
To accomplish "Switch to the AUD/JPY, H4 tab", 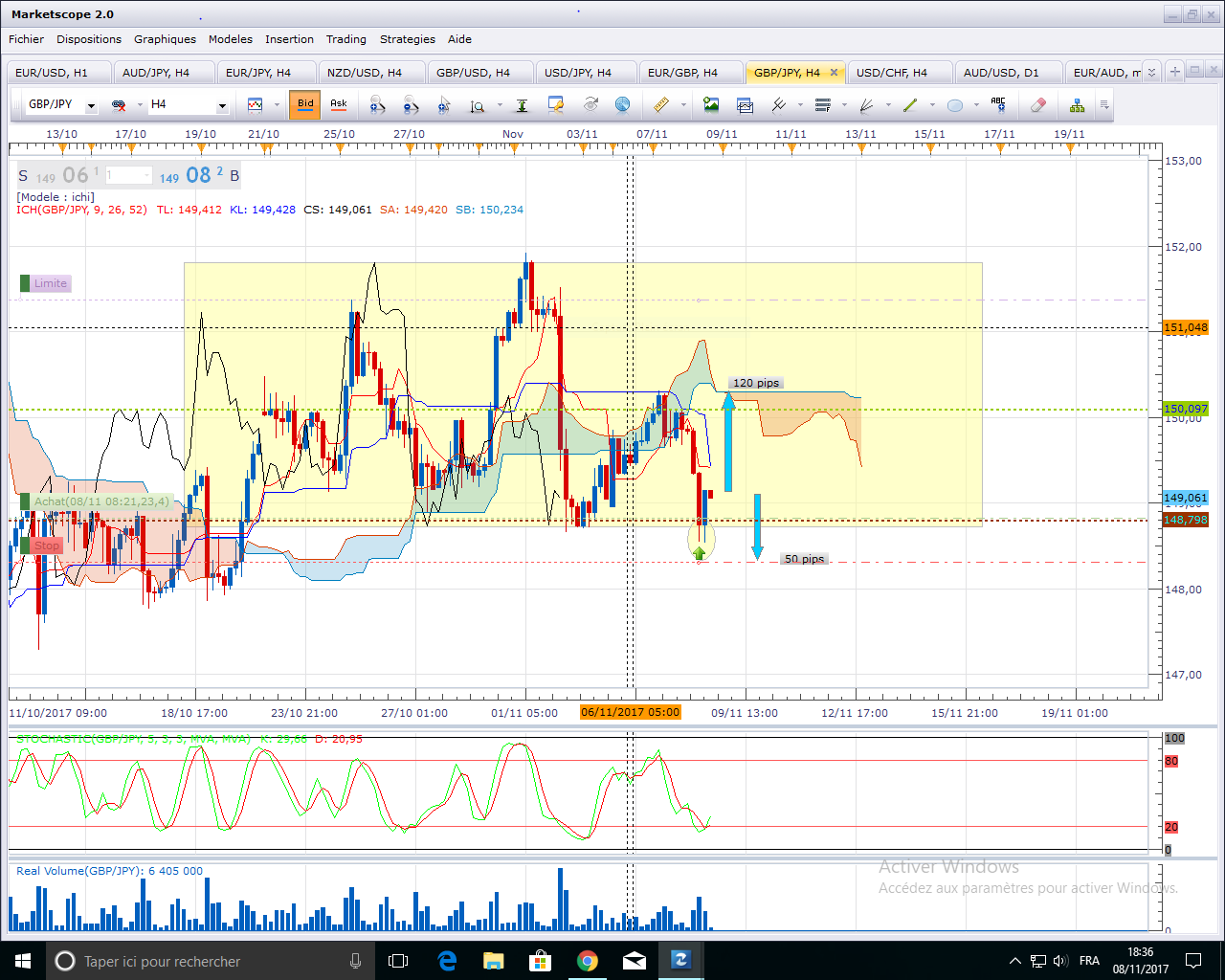I will pyautogui.click(x=165, y=73).
